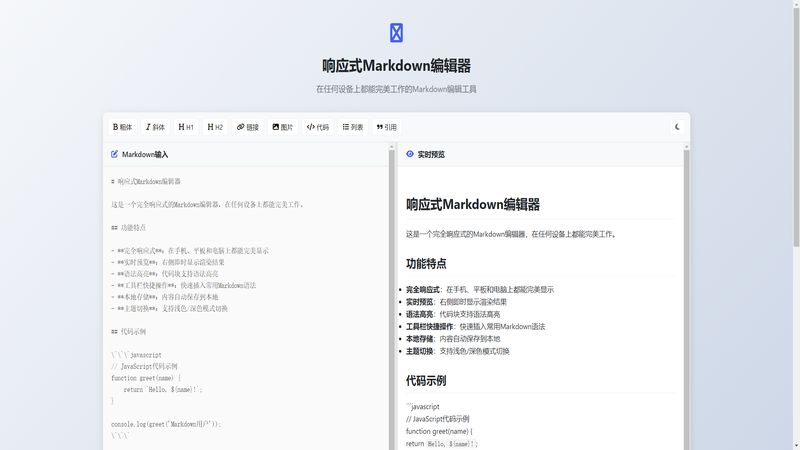Insert a link with 链接 button

248,127
